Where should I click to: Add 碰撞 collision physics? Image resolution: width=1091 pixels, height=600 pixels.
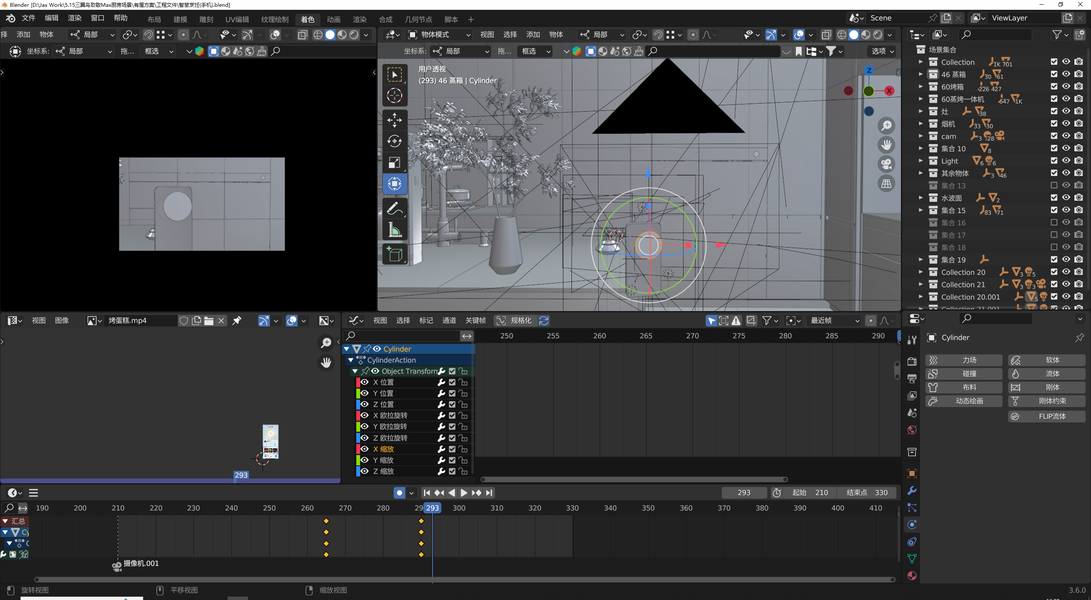964,374
